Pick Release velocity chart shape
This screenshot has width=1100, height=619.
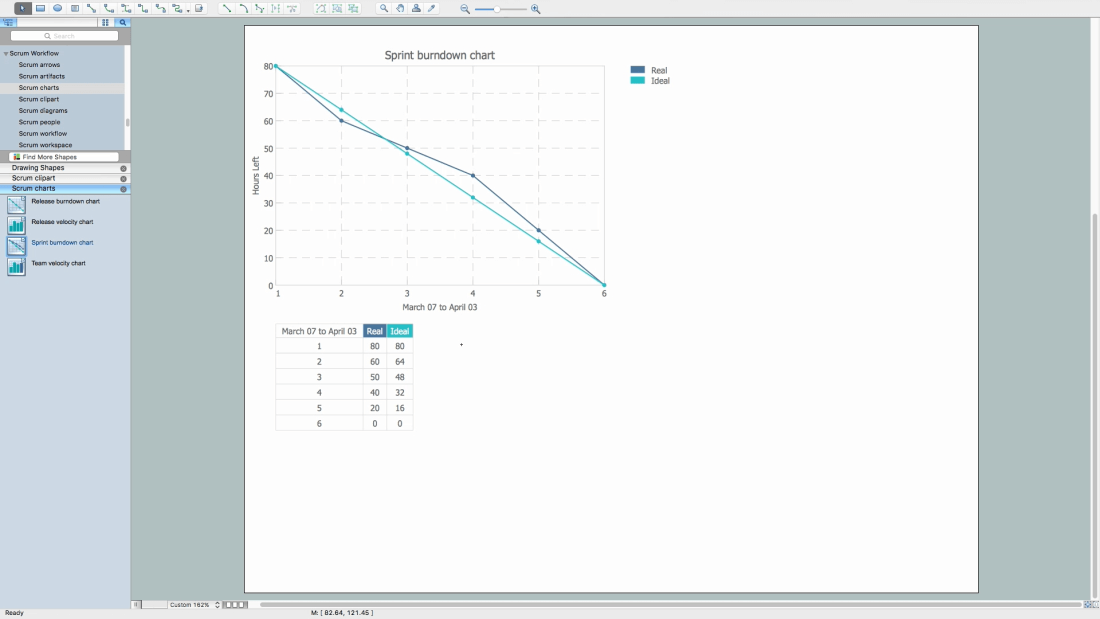(x=16, y=225)
